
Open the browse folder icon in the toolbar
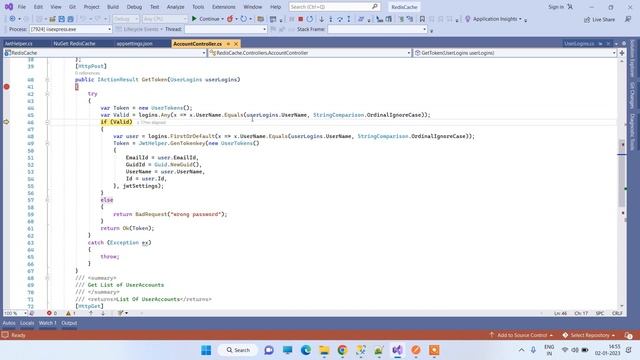[x=260, y=19]
